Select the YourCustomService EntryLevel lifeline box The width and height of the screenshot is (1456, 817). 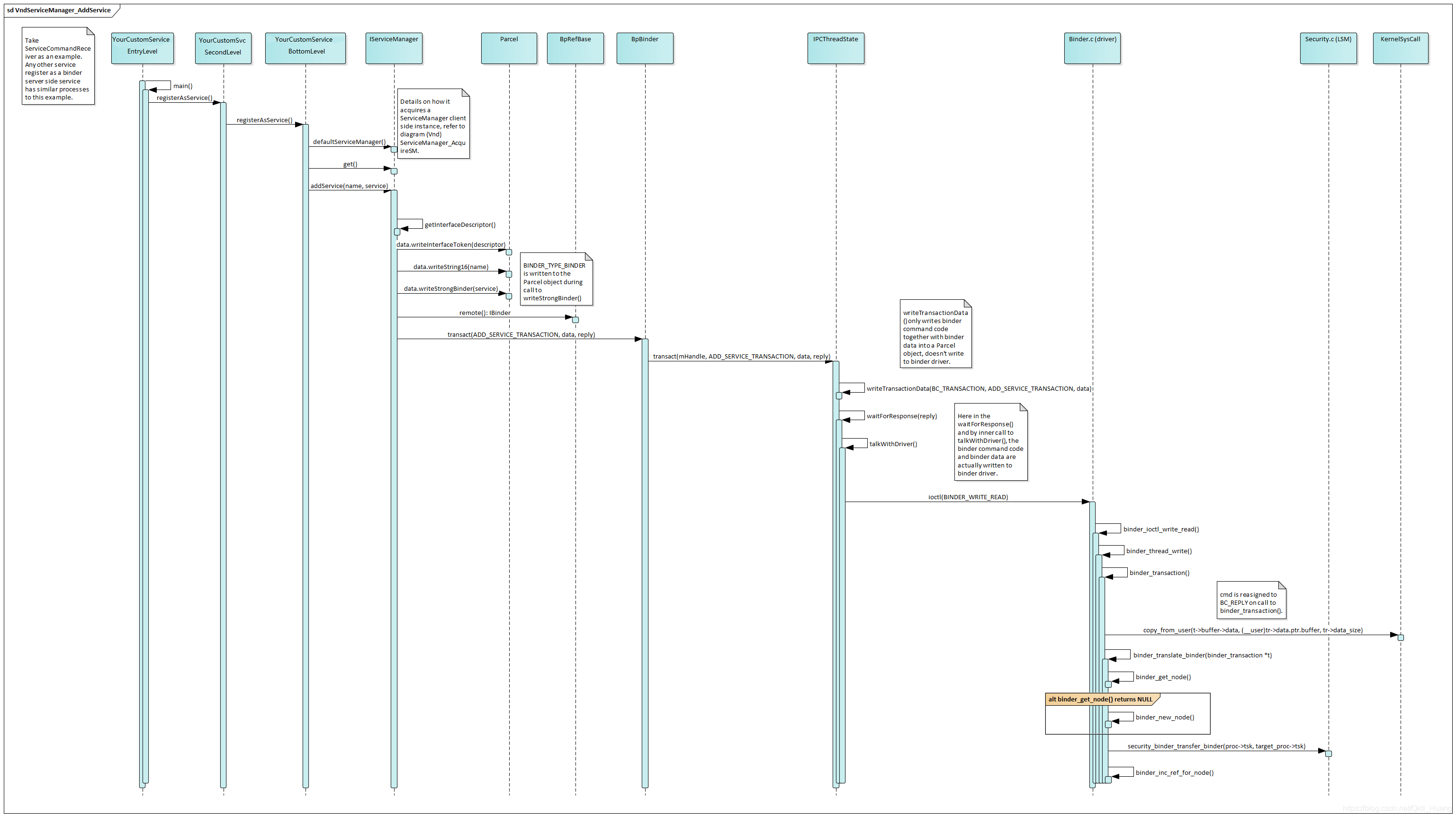pyautogui.click(x=142, y=48)
